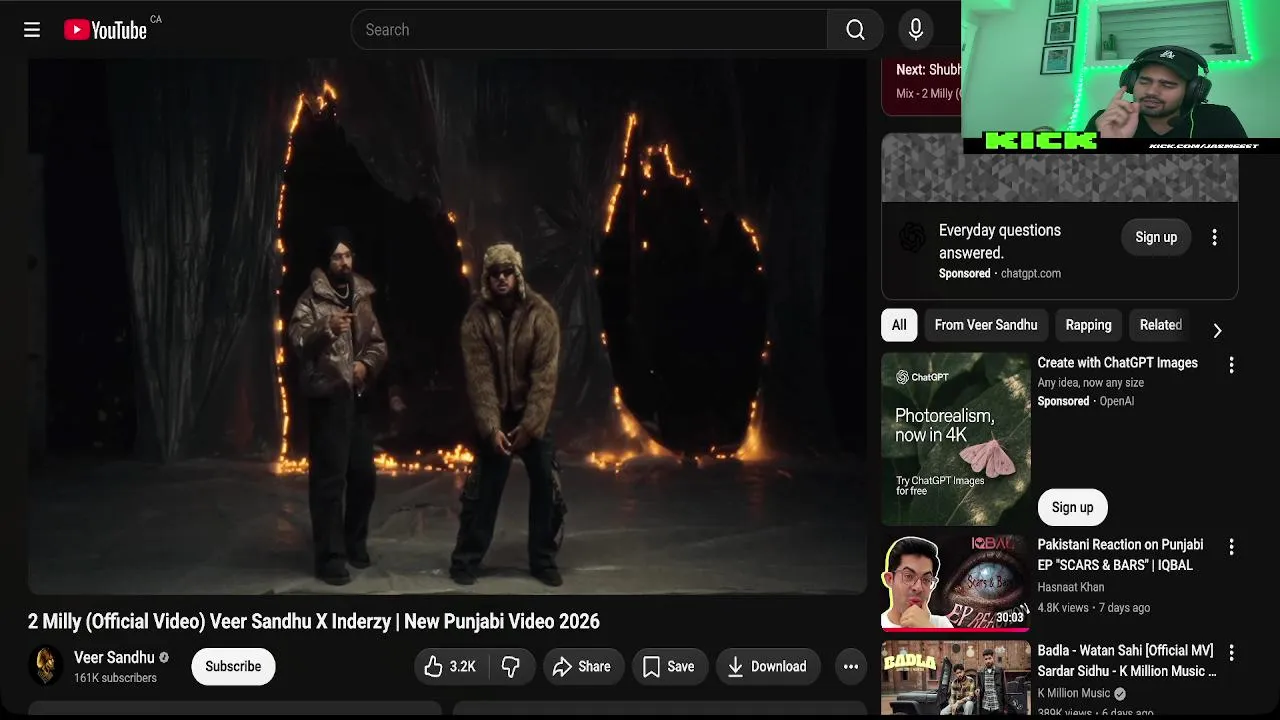Click 'Create with ChatGPT Images' ad title
This screenshot has height=720, width=1280.
(x=1117, y=363)
